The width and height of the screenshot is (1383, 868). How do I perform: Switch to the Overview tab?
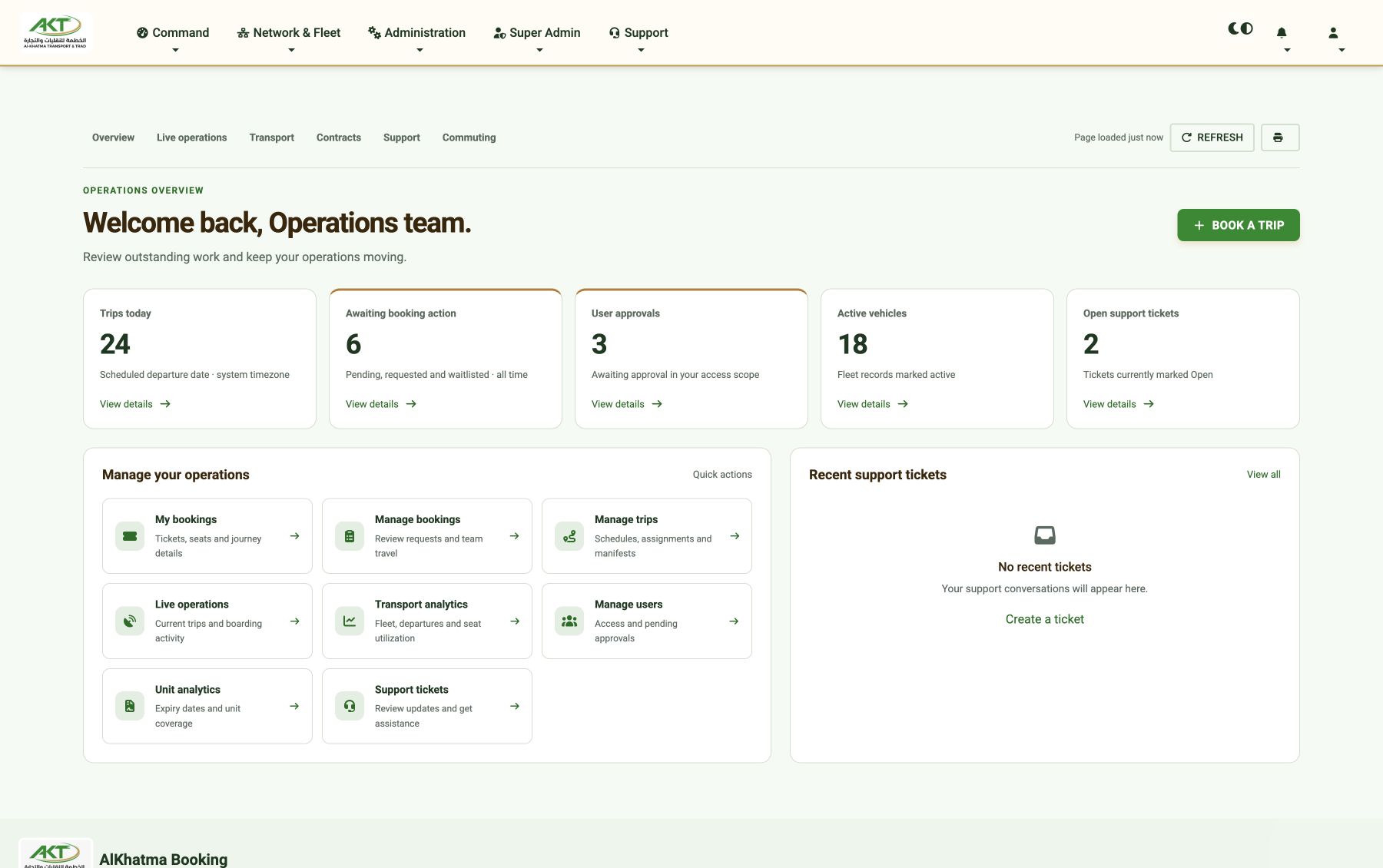point(113,137)
